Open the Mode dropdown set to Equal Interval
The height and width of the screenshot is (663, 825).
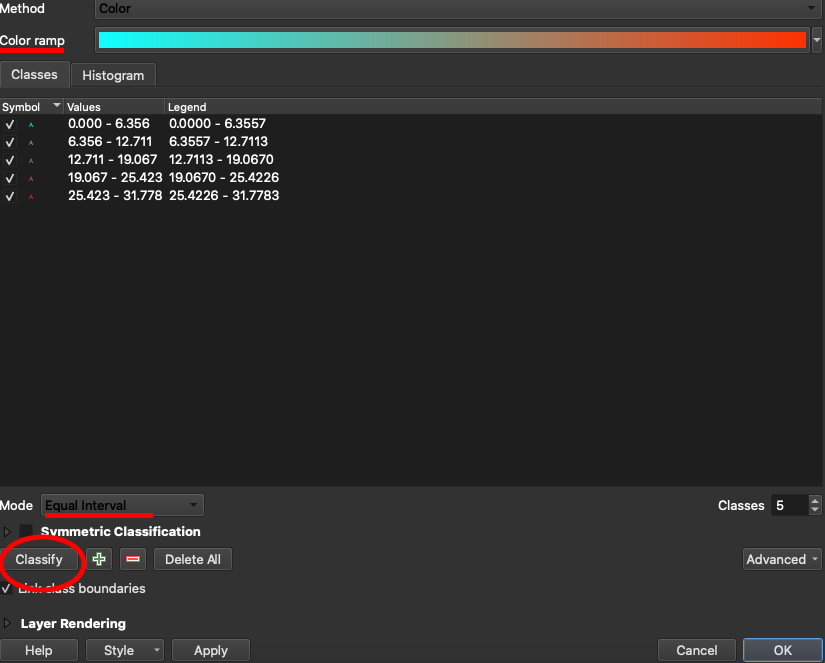tap(123, 506)
